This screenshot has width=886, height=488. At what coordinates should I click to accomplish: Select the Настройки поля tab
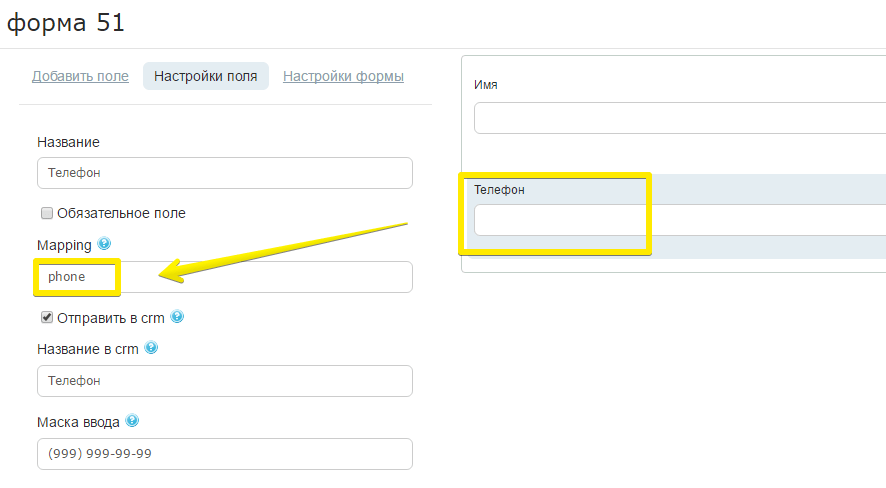[x=206, y=76]
